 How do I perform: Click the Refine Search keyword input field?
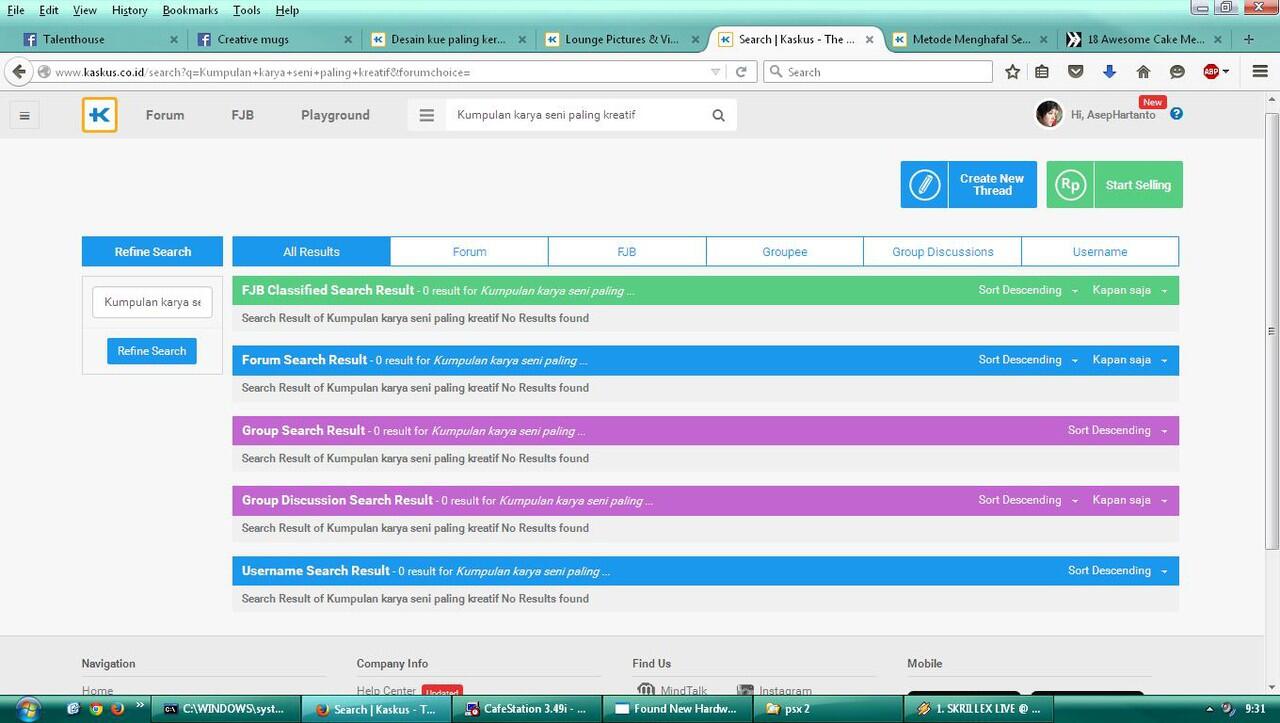(152, 302)
